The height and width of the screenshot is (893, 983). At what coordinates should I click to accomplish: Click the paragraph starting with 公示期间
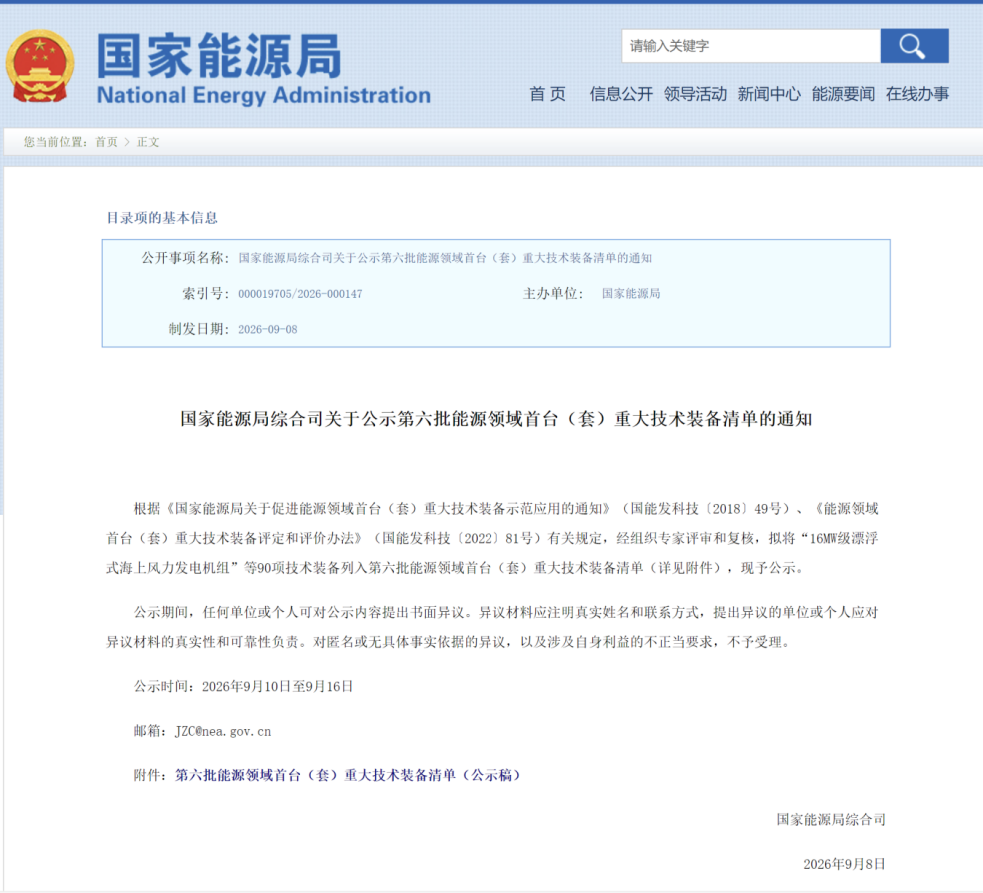pyautogui.click(x=492, y=627)
